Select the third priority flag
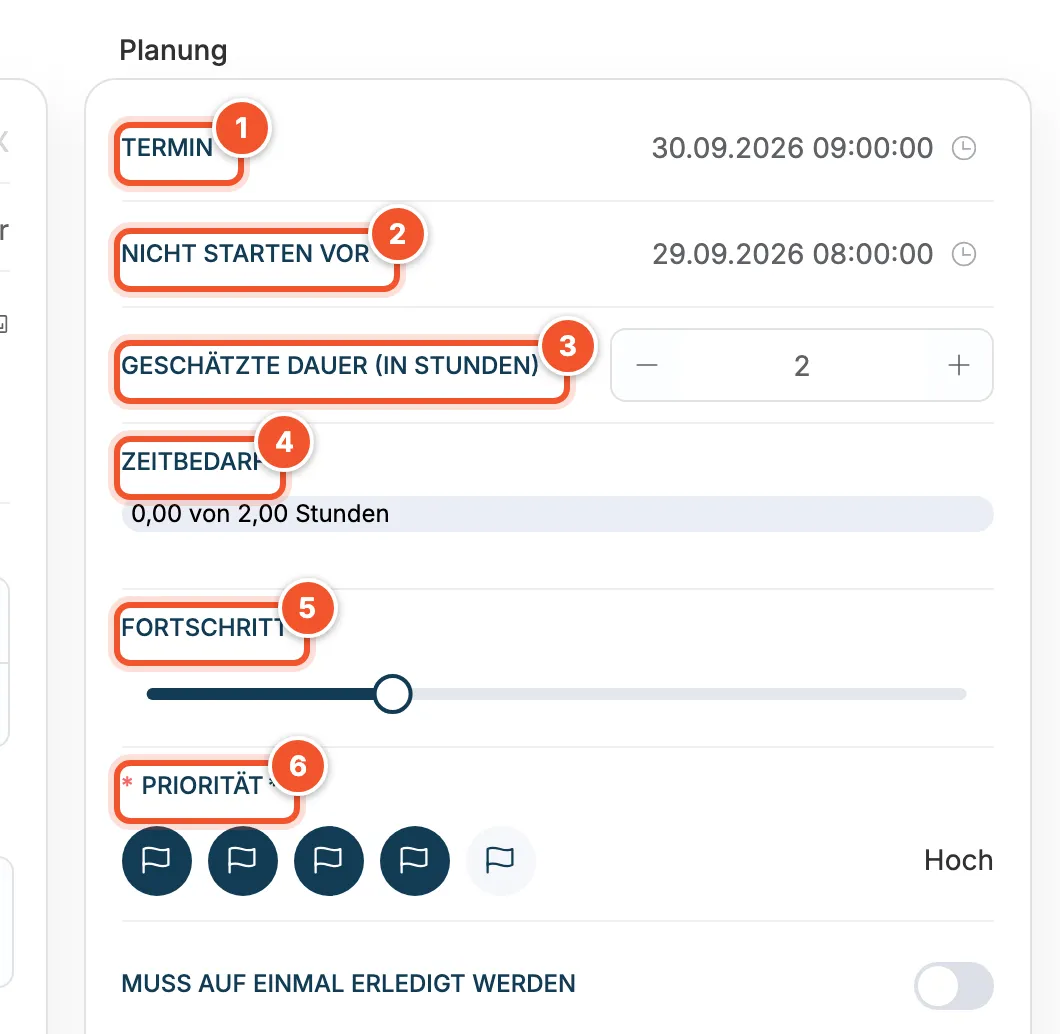This screenshot has height=1034, width=1060. pyautogui.click(x=329, y=860)
